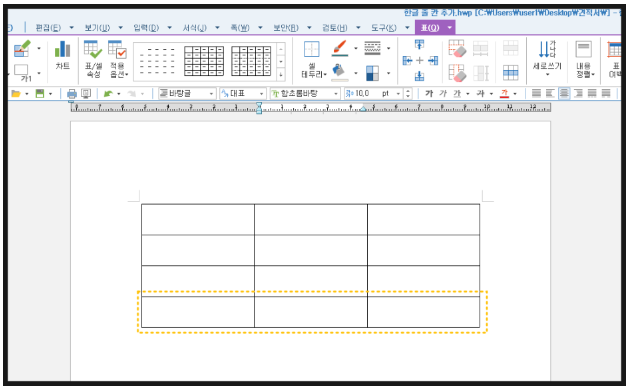Set center paragraph alignment

(x=564, y=94)
